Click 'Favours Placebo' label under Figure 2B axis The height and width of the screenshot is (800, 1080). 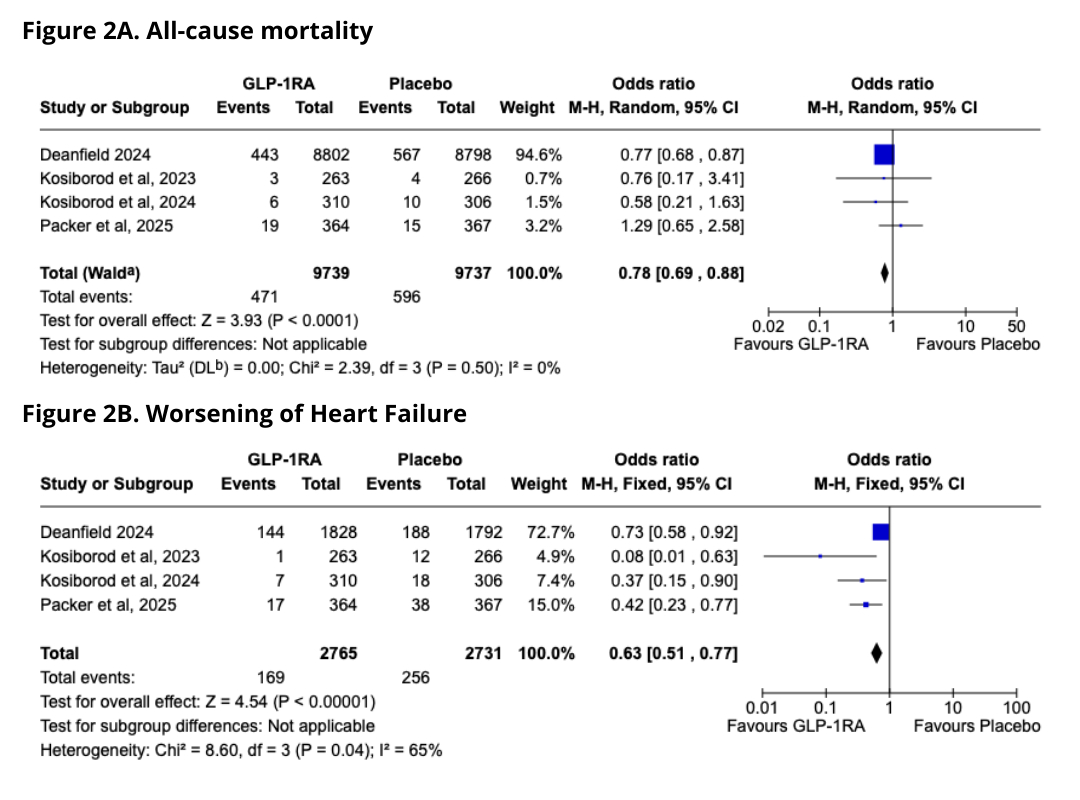click(x=976, y=725)
